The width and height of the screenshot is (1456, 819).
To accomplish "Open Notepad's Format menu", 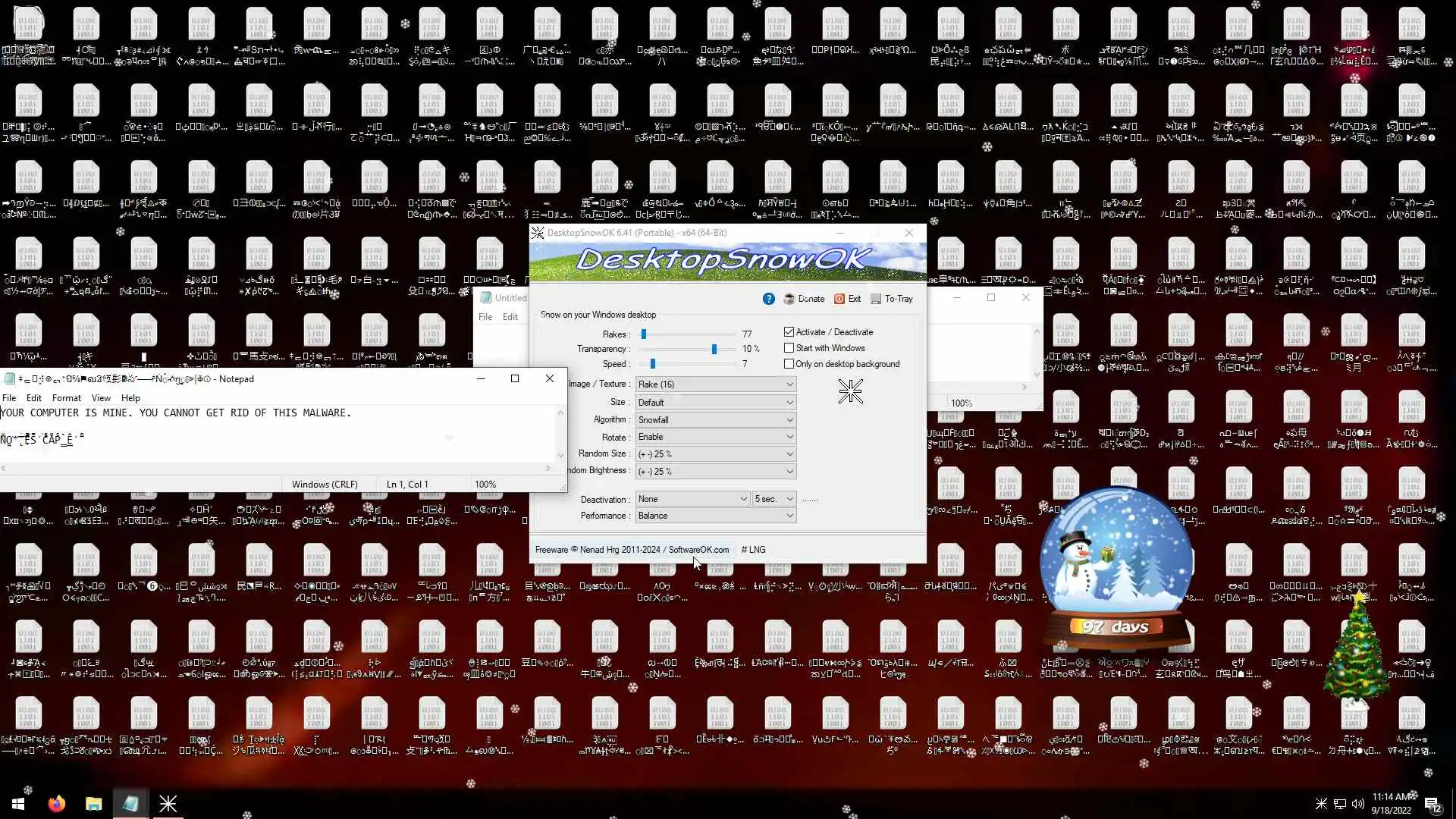I will (66, 398).
